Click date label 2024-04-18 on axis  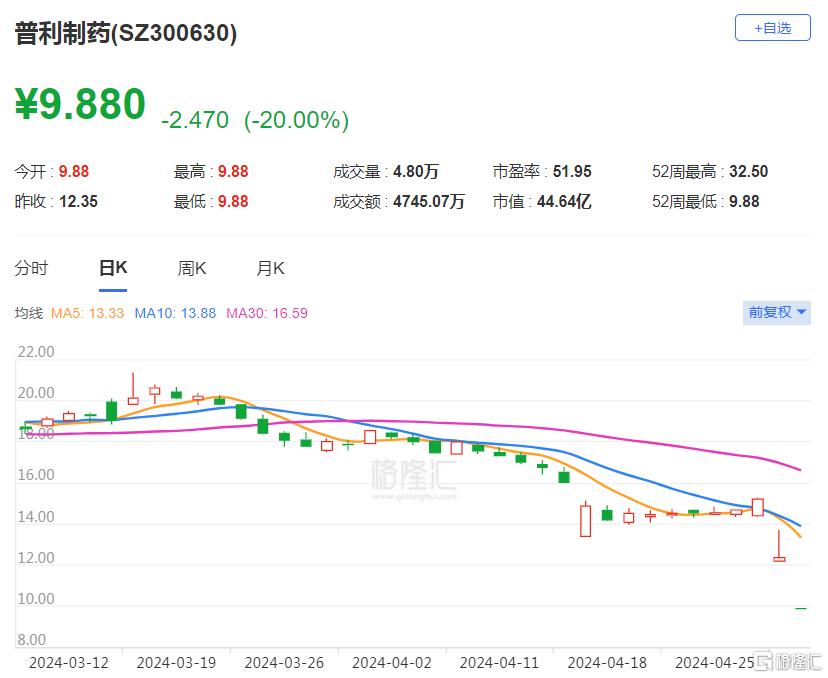pyautogui.click(x=607, y=662)
